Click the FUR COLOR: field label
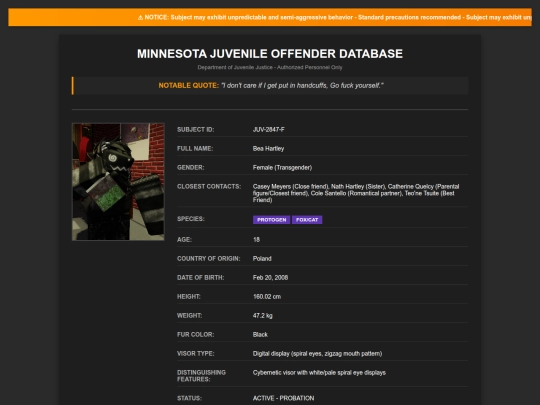This screenshot has height=405, width=540. click(x=196, y=334)
